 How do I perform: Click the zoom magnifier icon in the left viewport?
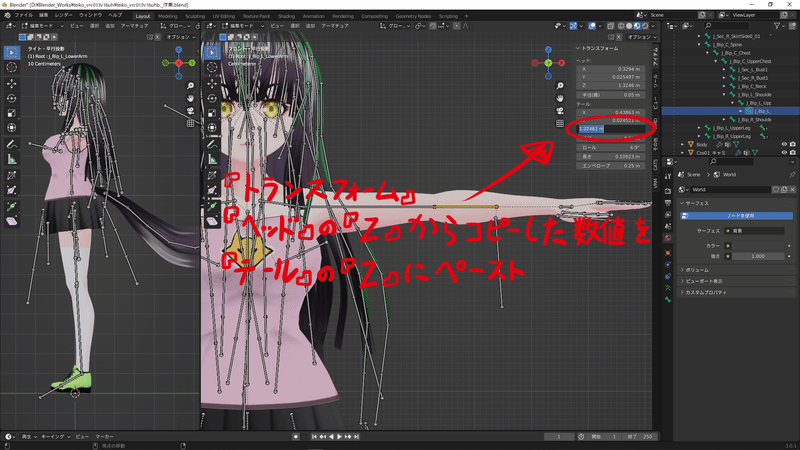190,86
